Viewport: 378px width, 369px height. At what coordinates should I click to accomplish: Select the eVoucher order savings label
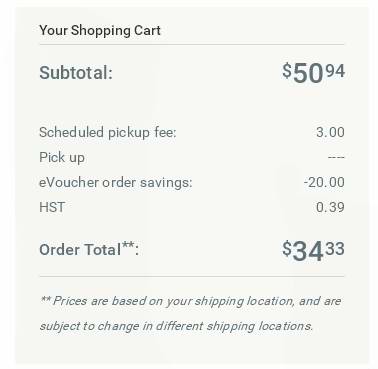point(116,182)
